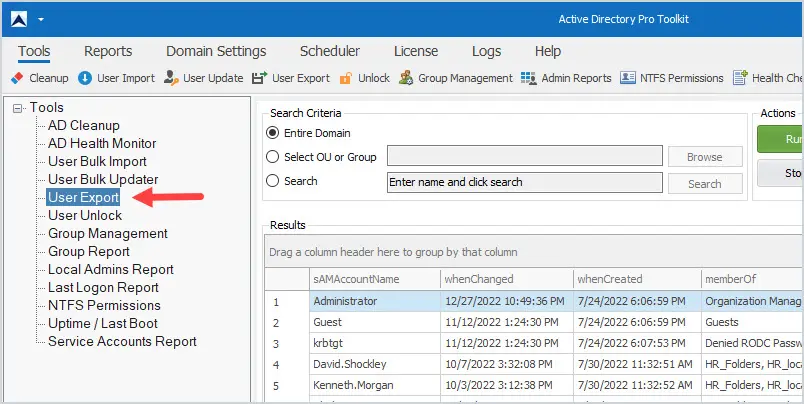The image size is (804, 404).
Task: Open the Tools menu tab
Action: pyautogui.click(x=34, y=51)
